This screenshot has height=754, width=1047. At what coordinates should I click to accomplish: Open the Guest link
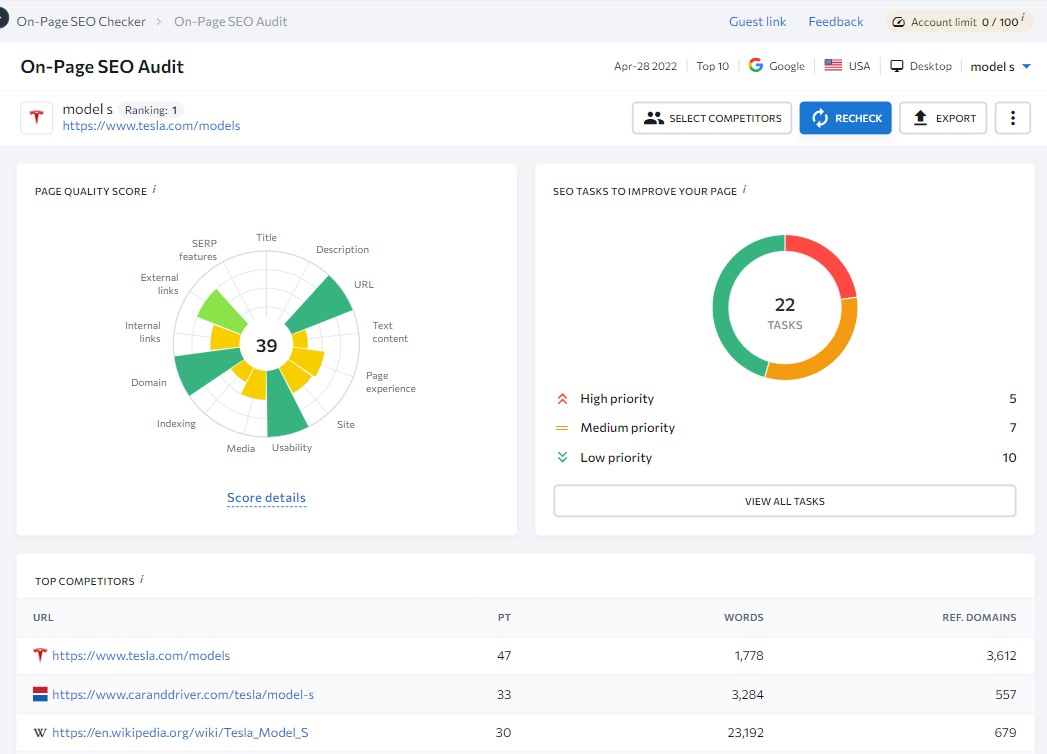757,21
